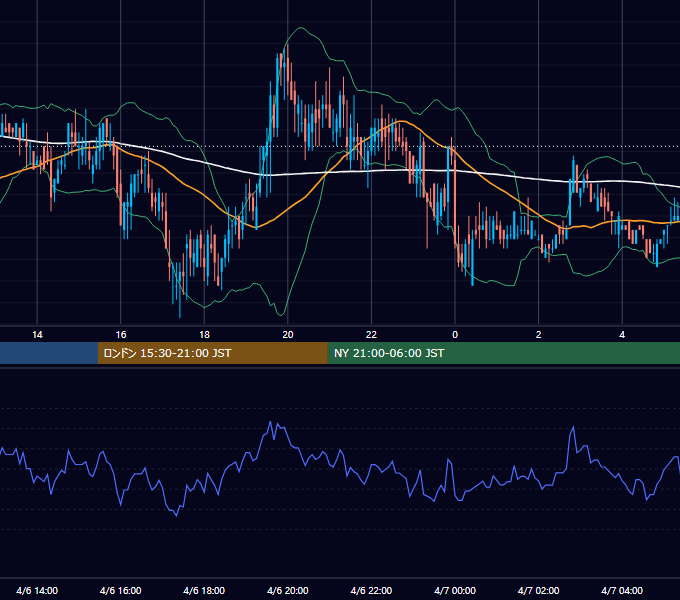Click the '4' hour label on price chart axis
Image resolution: width=680 pixels, height=600 pixels.
click(x=622, y=335)
